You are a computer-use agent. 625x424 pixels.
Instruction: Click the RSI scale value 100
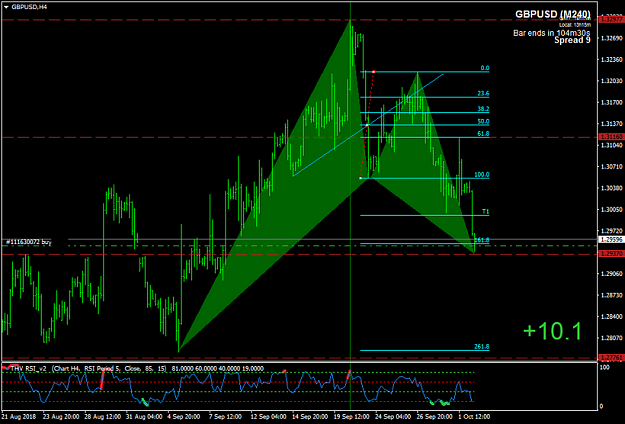click(x=605, y=367)
